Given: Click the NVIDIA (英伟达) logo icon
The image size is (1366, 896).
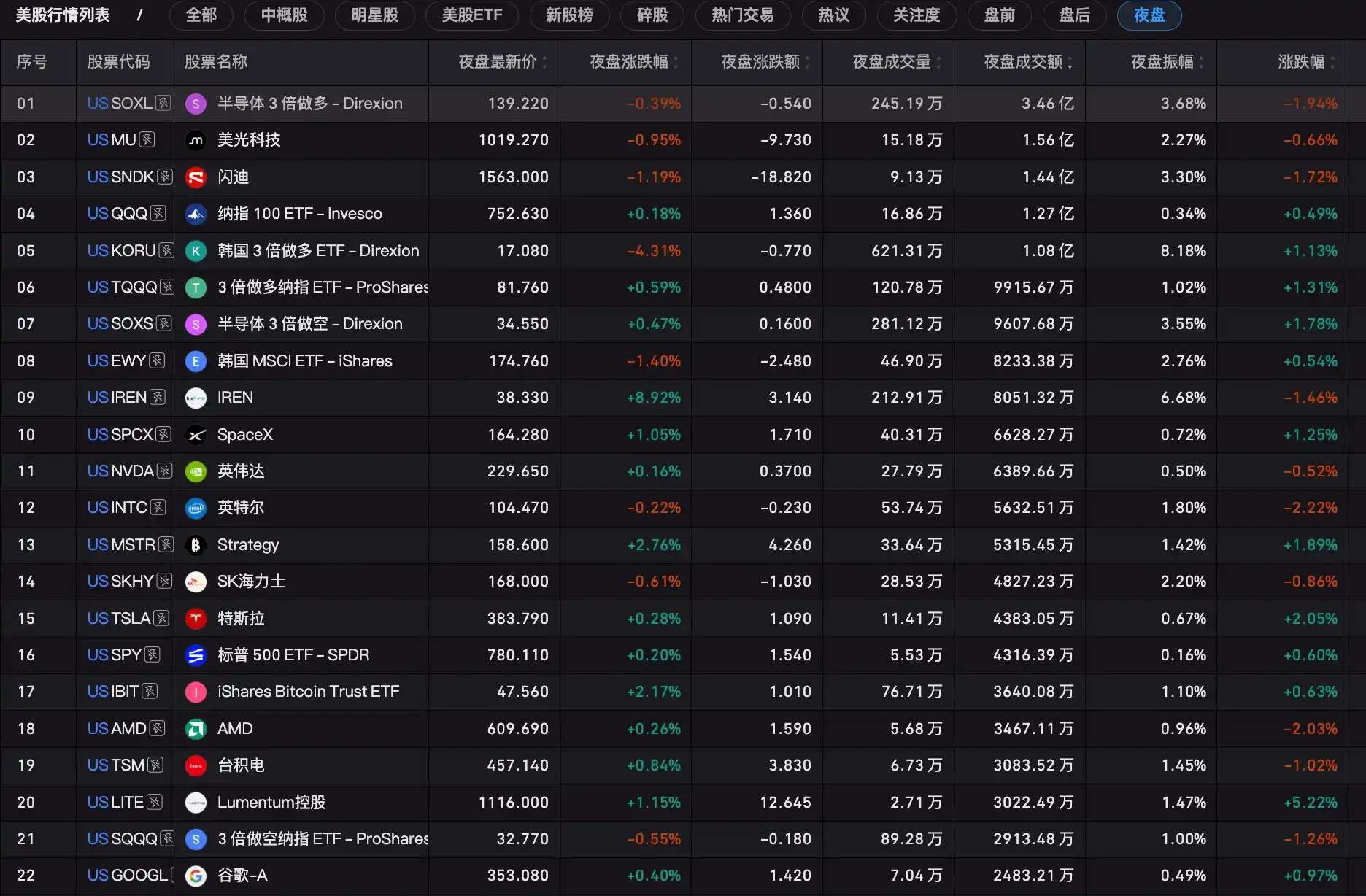Looking at the screenshot, I should tap(196, 471).
